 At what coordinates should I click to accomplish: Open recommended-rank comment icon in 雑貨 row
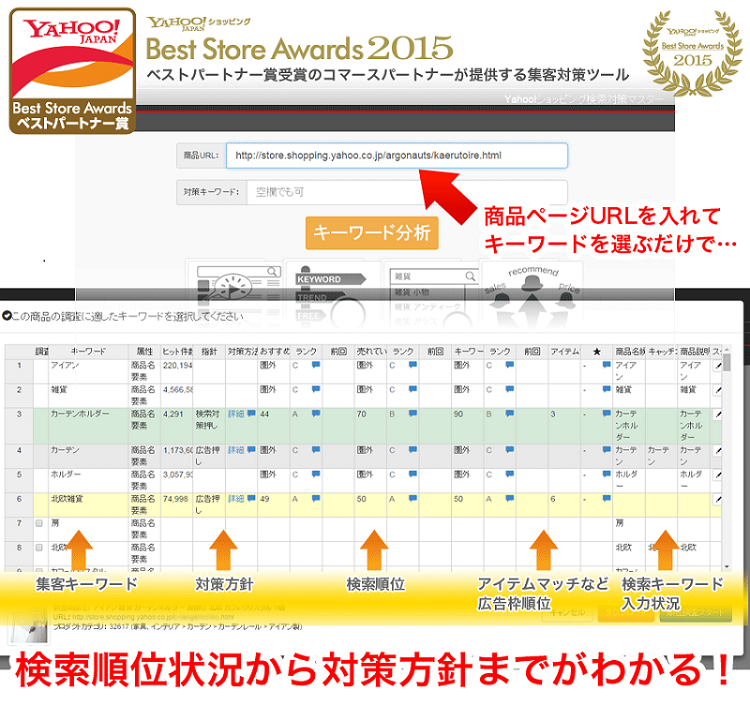316,389
